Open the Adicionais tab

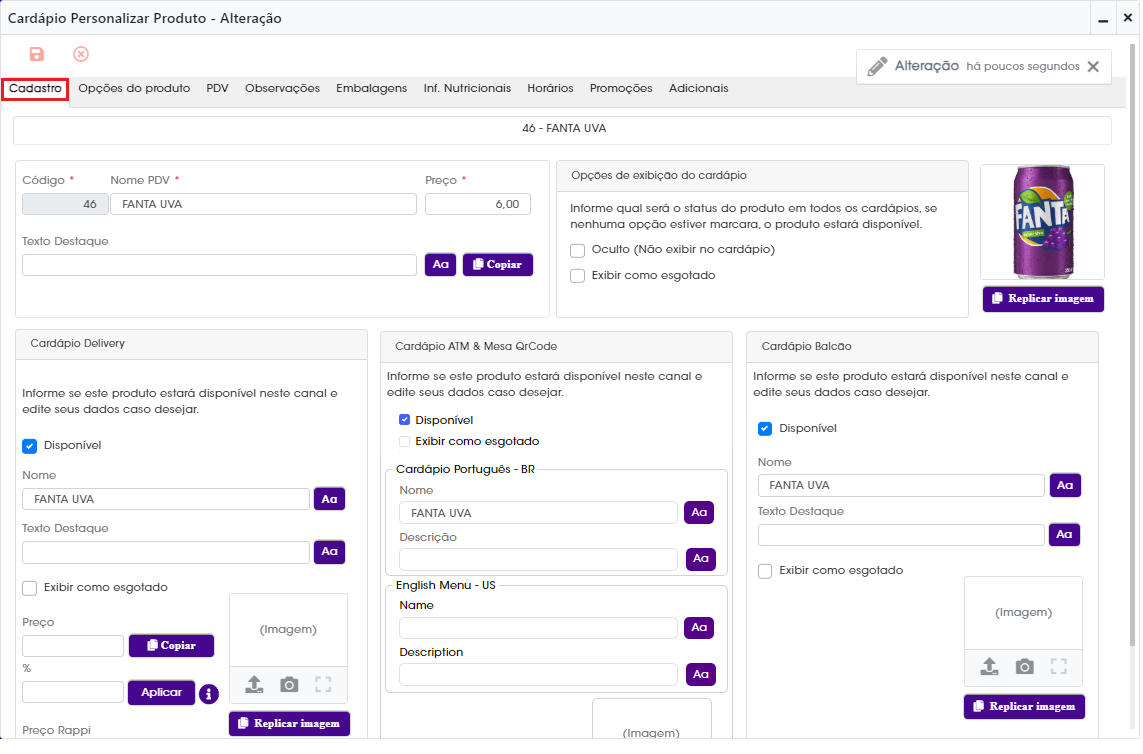coord(698,89)
